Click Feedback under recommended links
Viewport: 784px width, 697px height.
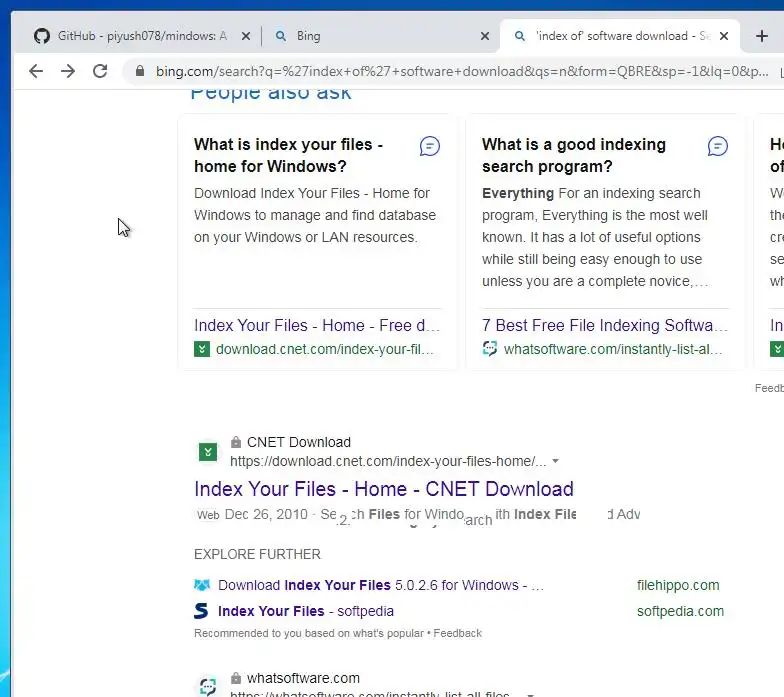pos(458,633)
